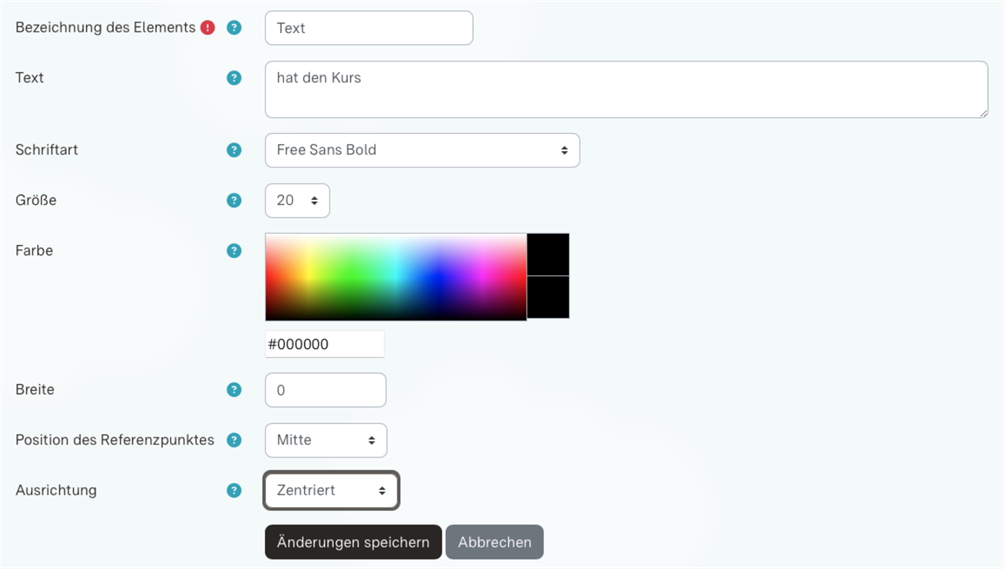The height and width of the screenshot is (569, 1004).
Task: Click help icon for Position des Referenzpunktes
Action: coord(234,440)
